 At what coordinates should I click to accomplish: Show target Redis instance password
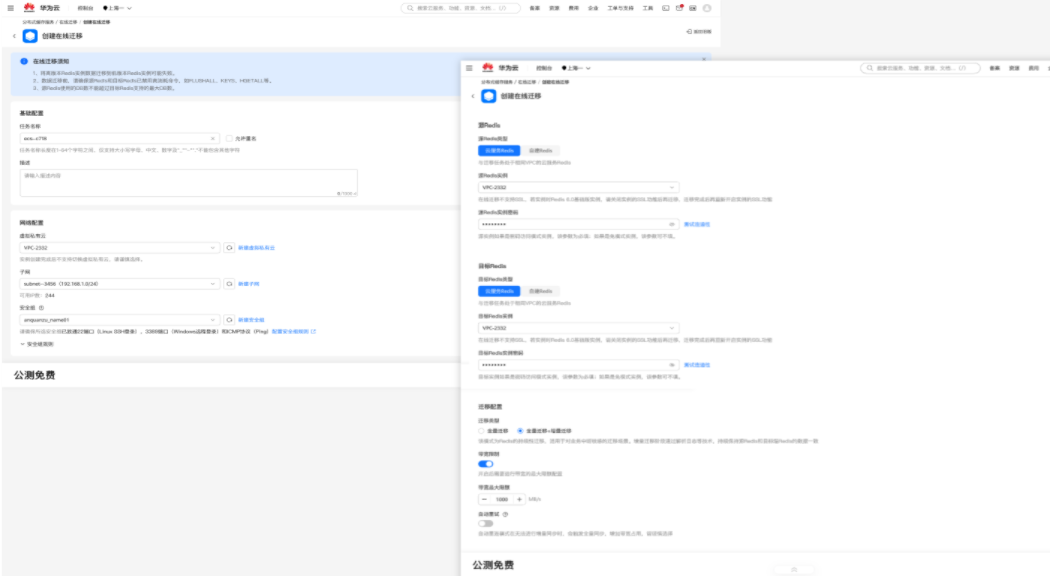(672, 365)
